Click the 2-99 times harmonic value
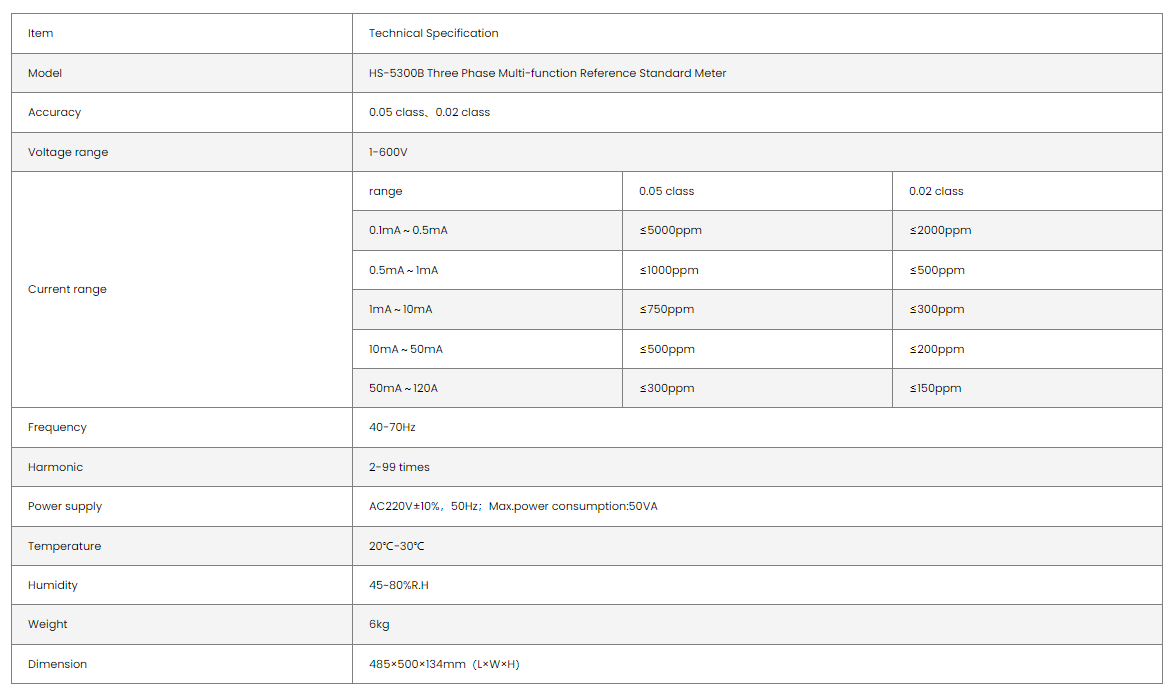This screenshot has width=1176, height=693. coord(399,467)
